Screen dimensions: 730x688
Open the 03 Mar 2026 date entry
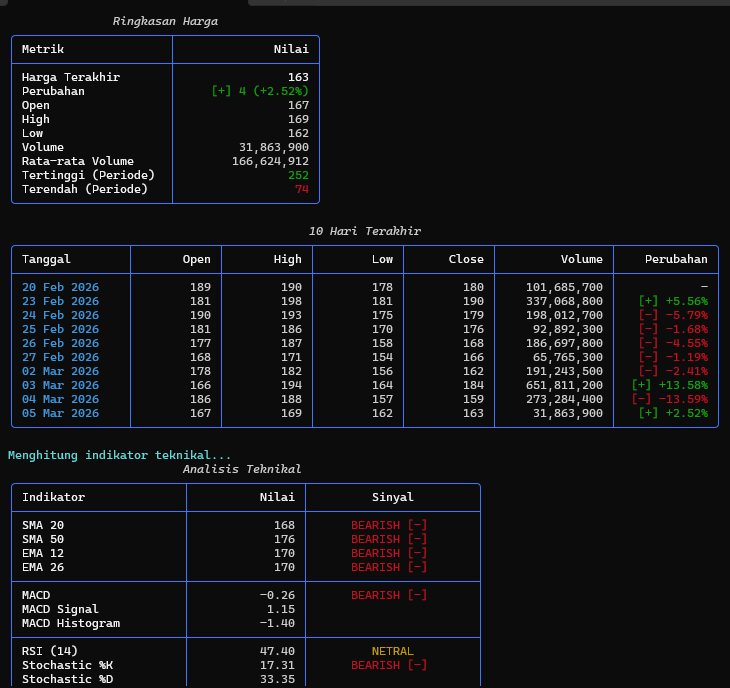click(x=60, y=385)
